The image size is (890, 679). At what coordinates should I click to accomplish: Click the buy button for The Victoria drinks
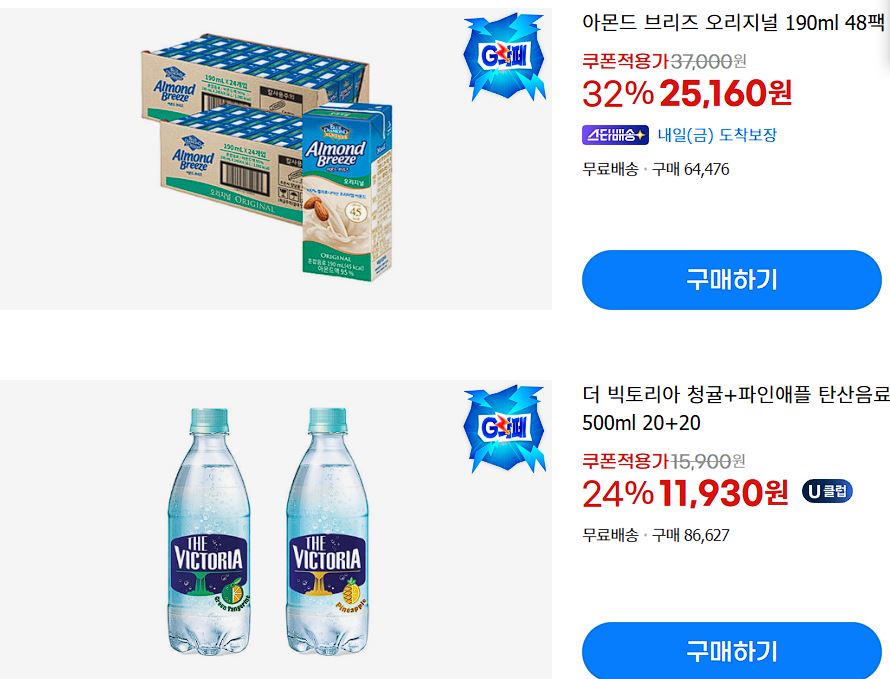tap(732, 651)
